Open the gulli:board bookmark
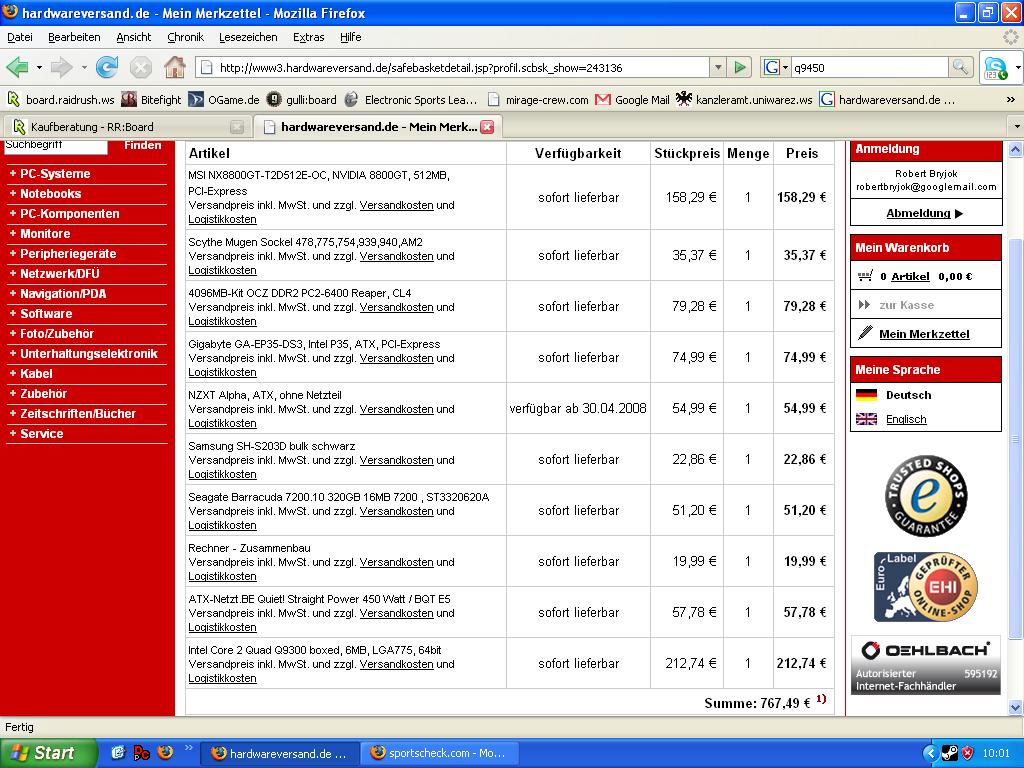This screenshot has width=1024, height=768. 302,100
